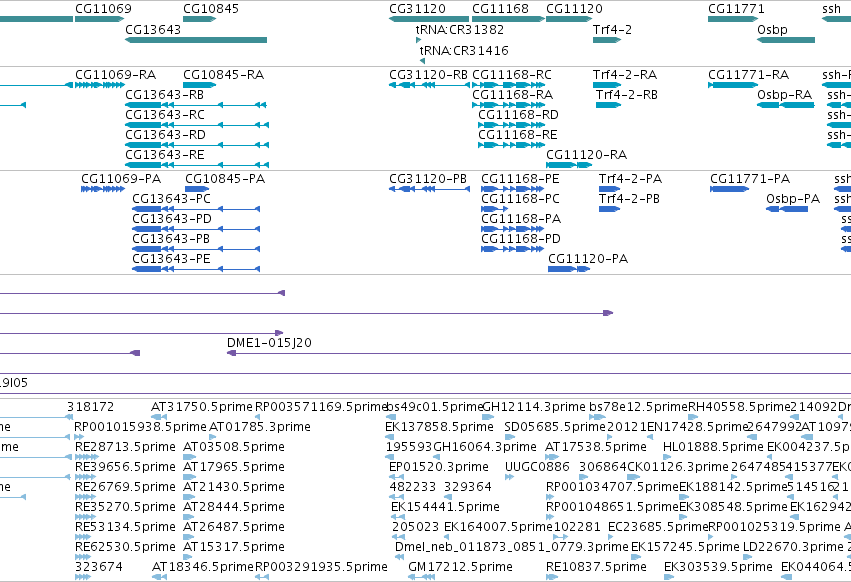851x582 pixels.
Task: Select tRNA:CR31416 feature label
Action: [464, 50]
